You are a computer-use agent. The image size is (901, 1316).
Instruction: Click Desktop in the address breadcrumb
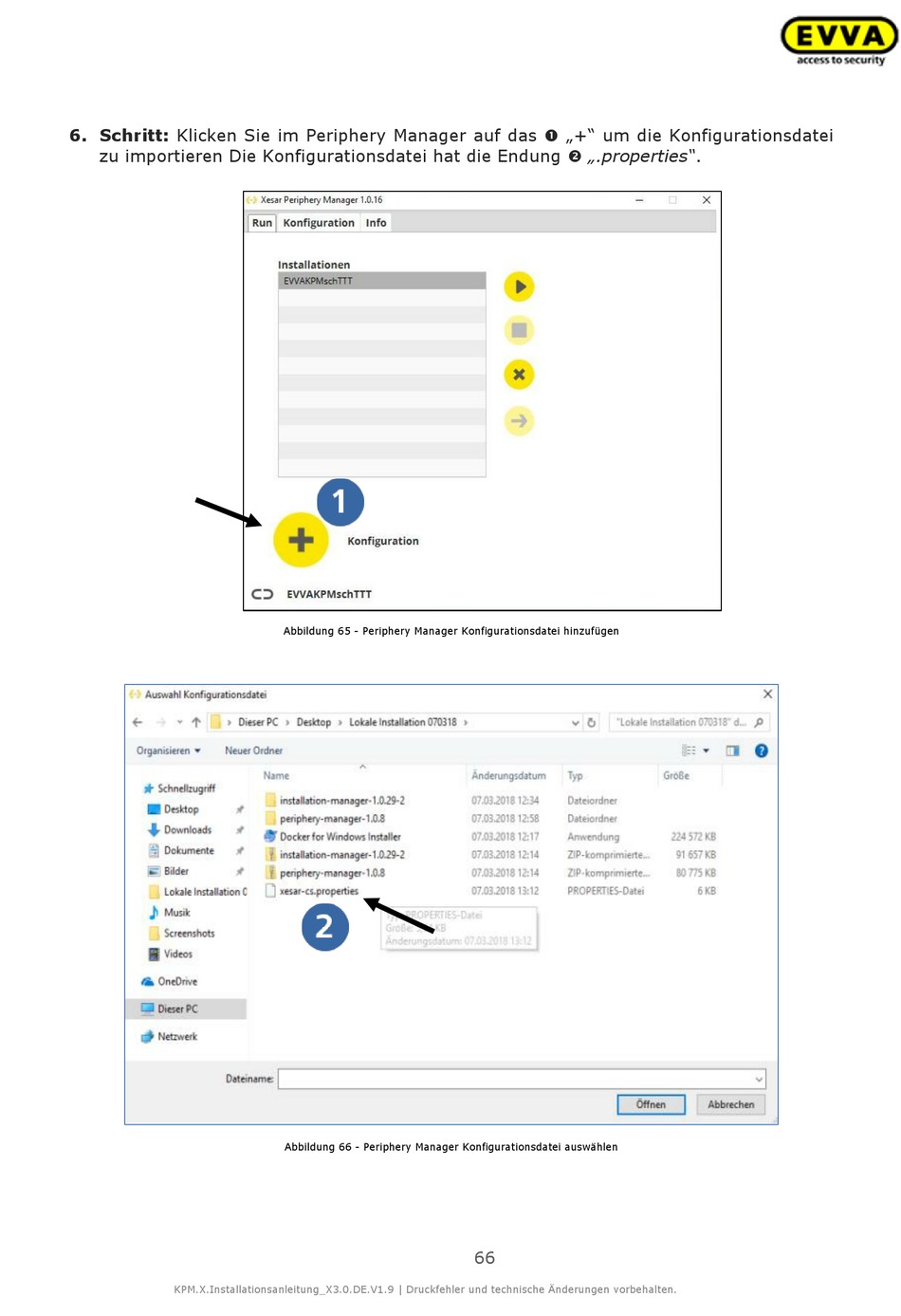(x=314, y=722)
